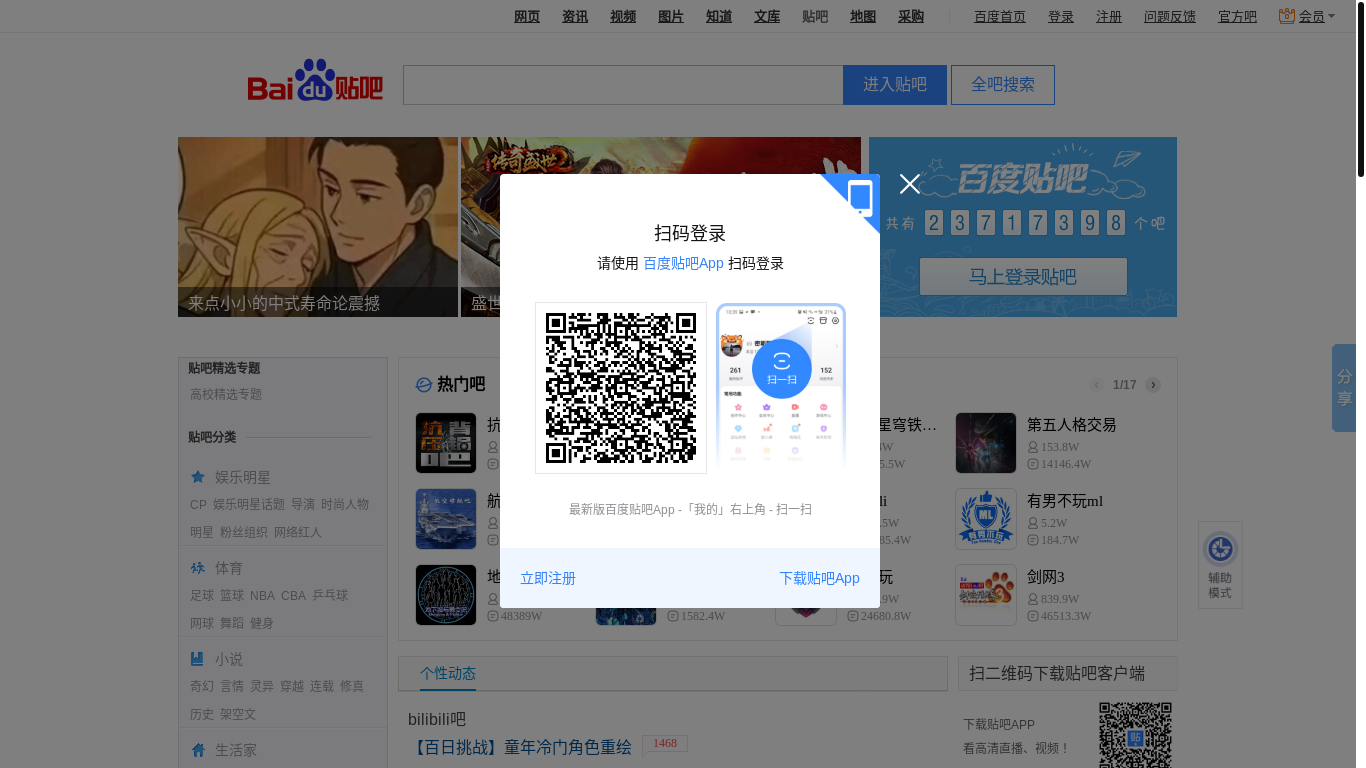The width and height of the screenshot is (1366, 768).
Task: Open the 采购 top navigation item
Action: [x=911, y=16]
